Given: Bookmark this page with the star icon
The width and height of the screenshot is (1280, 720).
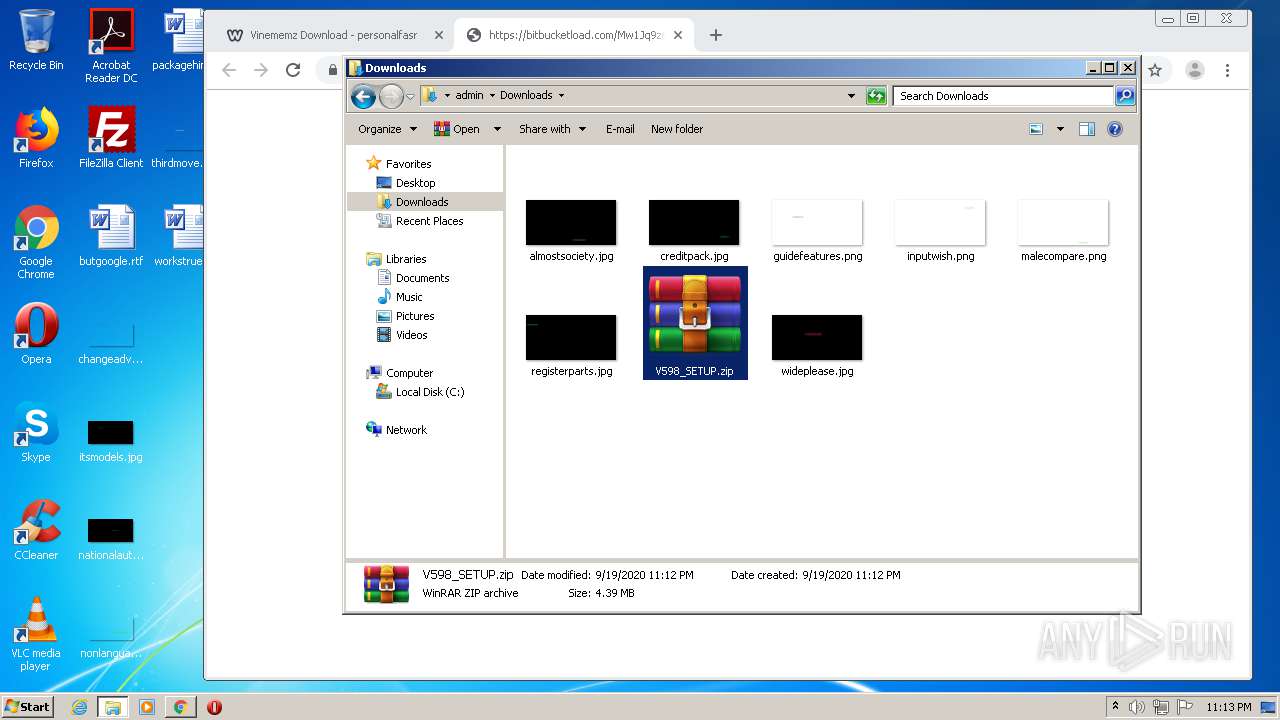Looking at the screenshot, I should [1155, 70].
